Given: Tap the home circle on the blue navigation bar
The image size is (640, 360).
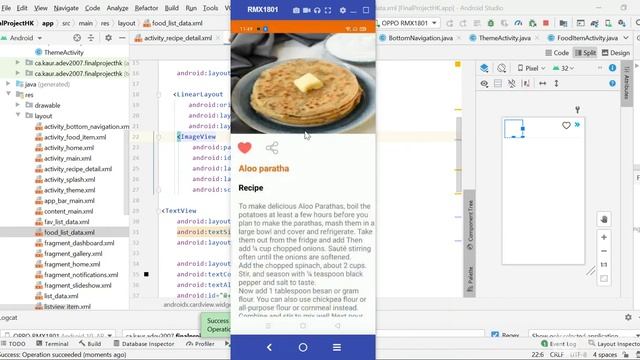Looking at the screenshot, I should coord(303,347).
